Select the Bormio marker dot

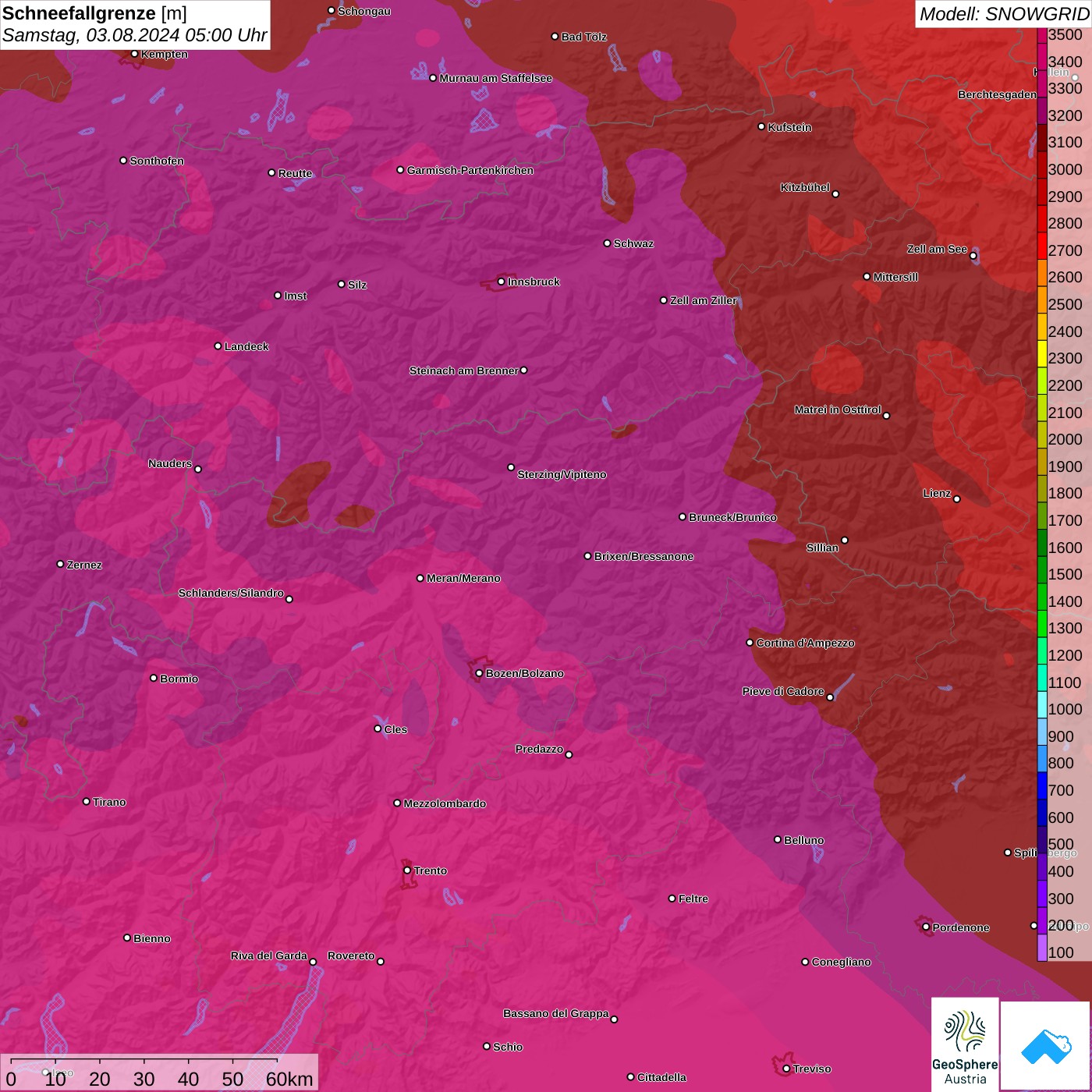(154, 678)
